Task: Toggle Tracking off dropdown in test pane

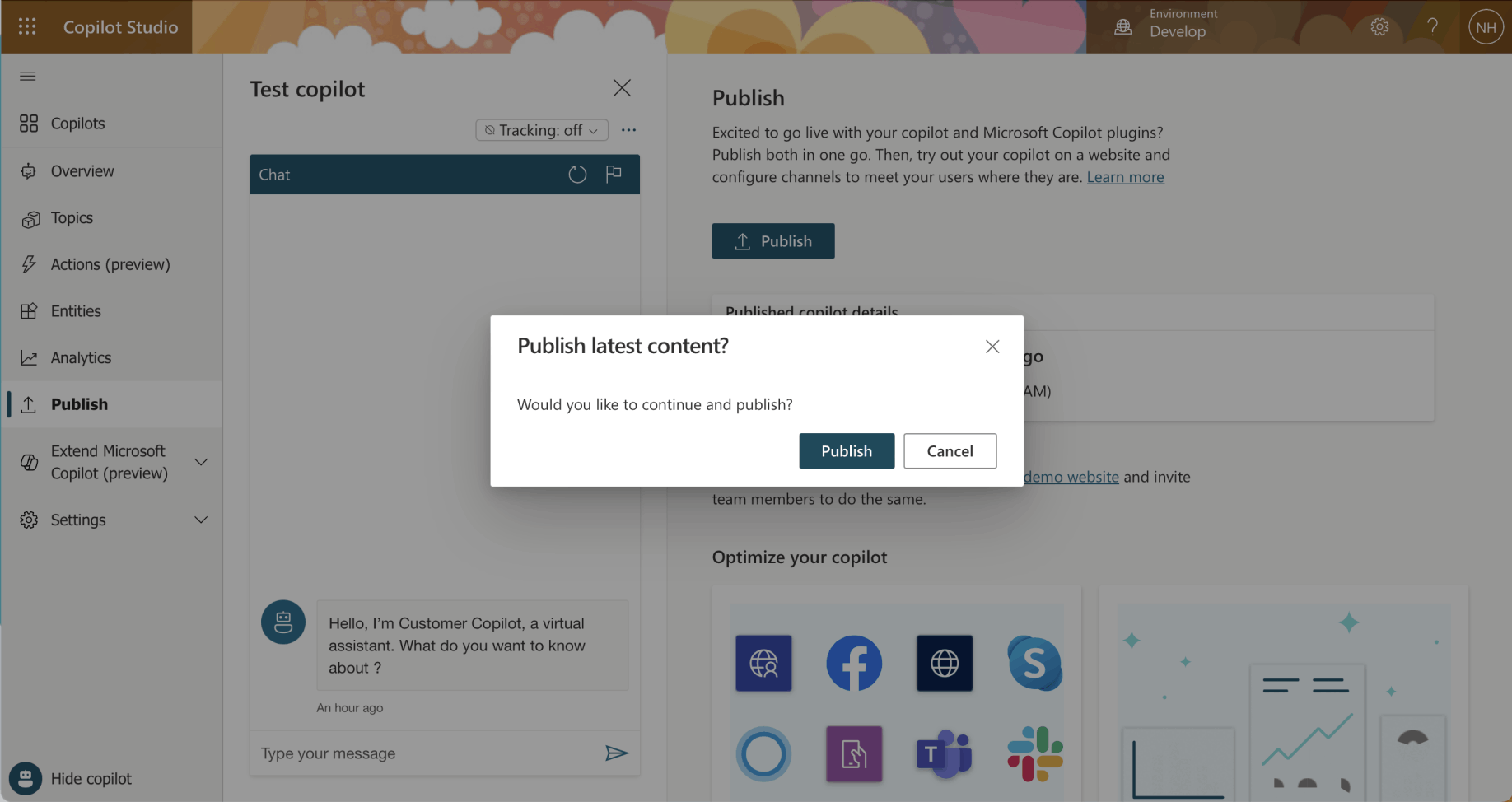Action: [x=541, y=129]
